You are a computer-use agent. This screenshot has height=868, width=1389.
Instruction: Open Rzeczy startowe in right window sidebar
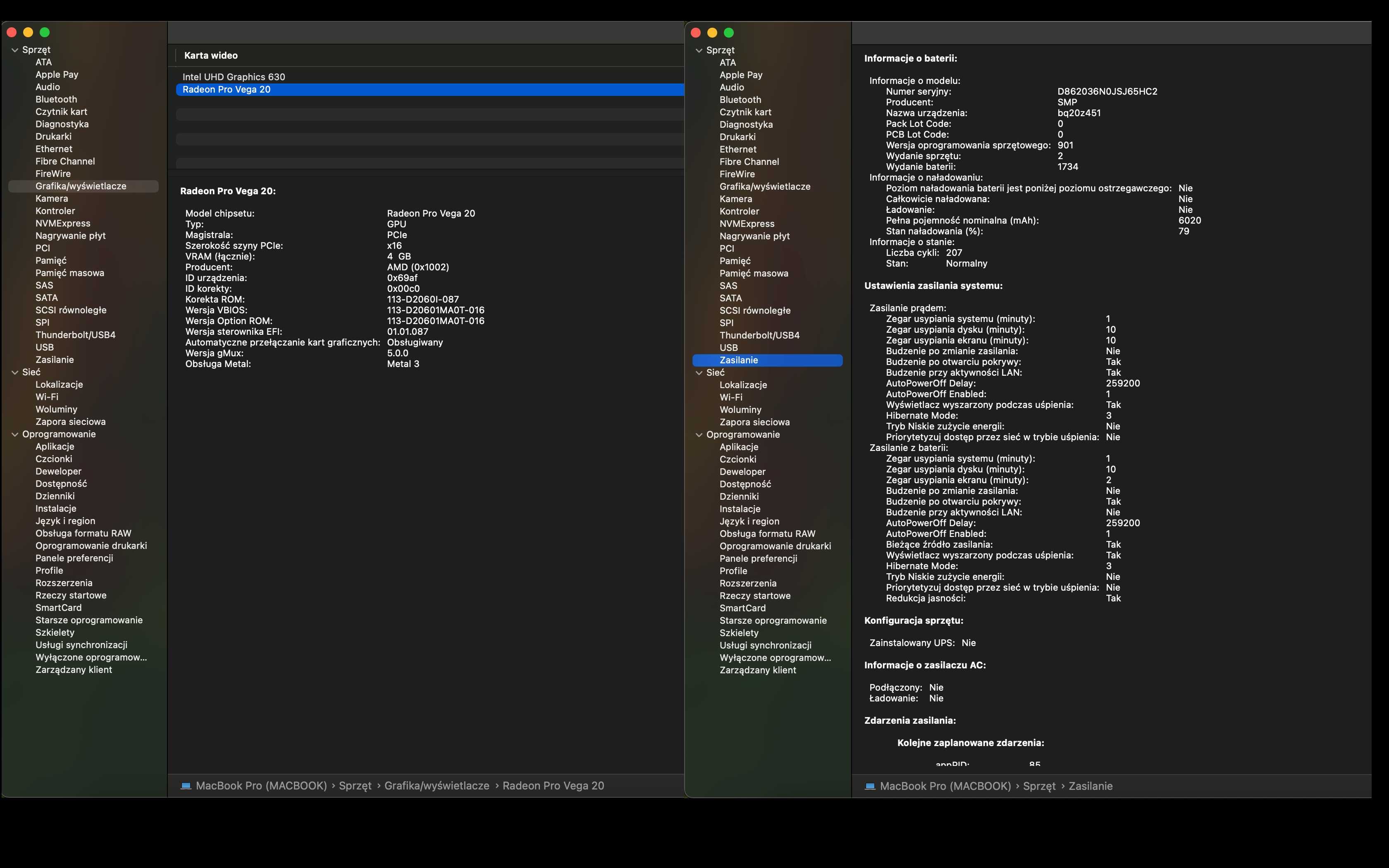click(x=755, y=596)
